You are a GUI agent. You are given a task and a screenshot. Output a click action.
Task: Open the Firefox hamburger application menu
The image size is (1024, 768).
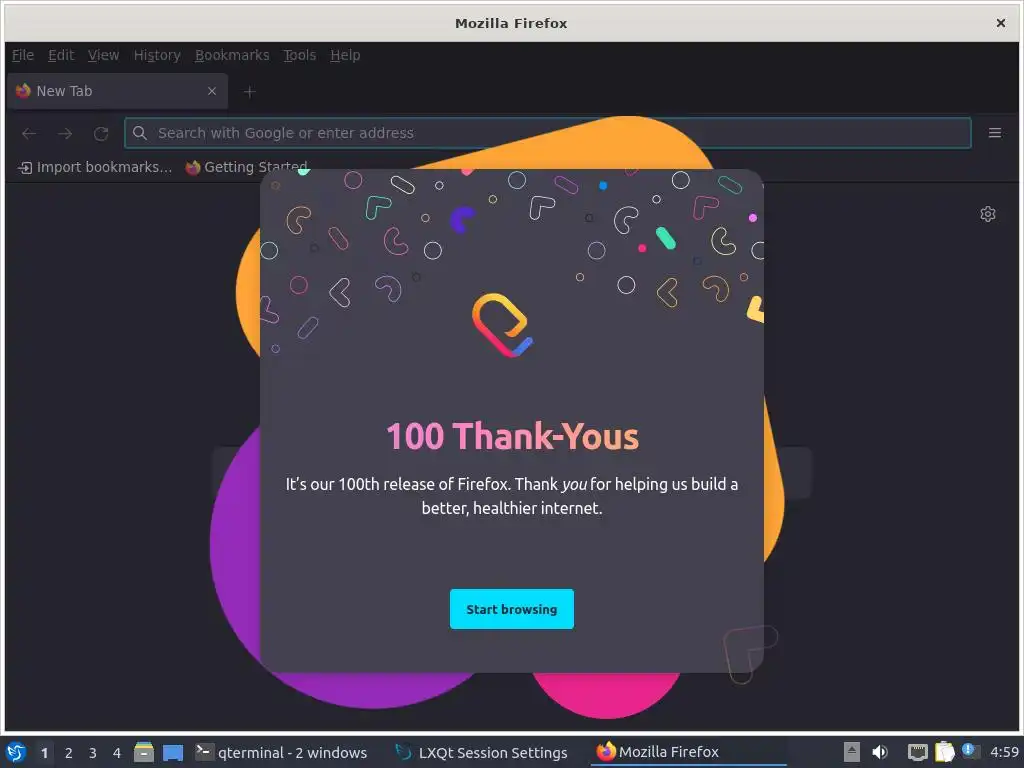pos(995,133)
